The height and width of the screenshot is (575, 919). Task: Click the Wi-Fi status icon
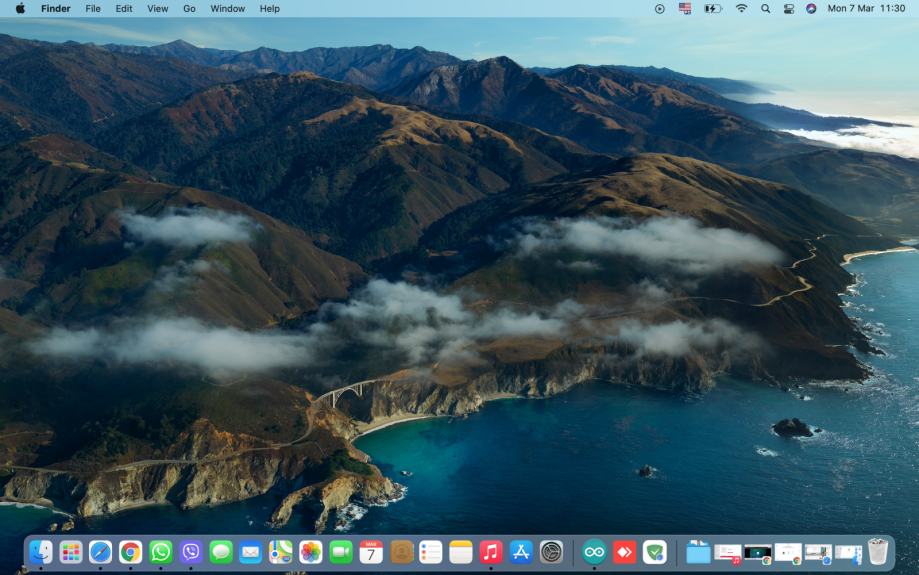741,8
